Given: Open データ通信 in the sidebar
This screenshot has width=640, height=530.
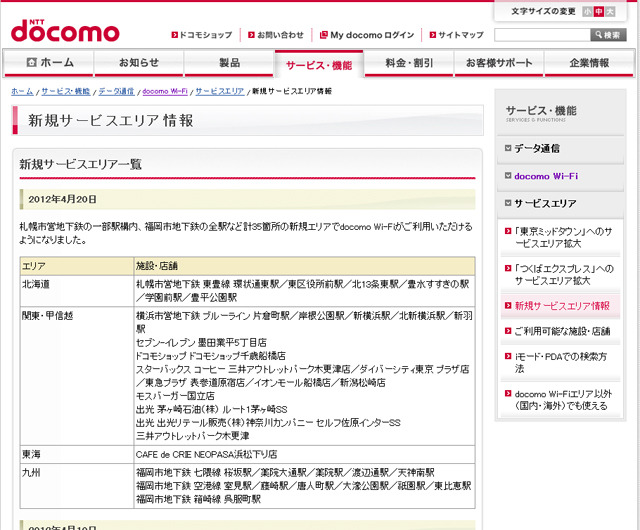Looking at the screenshot, I should (537, 148).
